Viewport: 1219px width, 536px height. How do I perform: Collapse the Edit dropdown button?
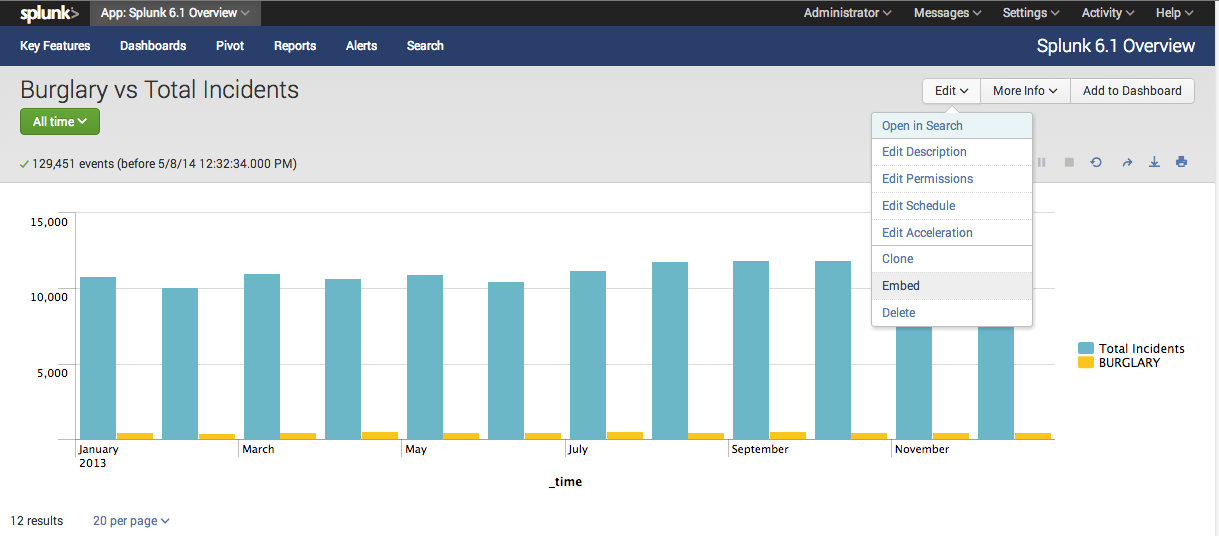click(951, 90)
